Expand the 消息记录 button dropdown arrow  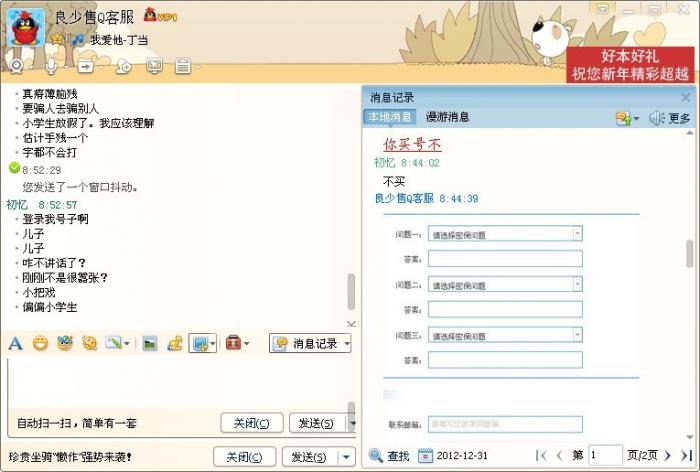coord(347,343)
